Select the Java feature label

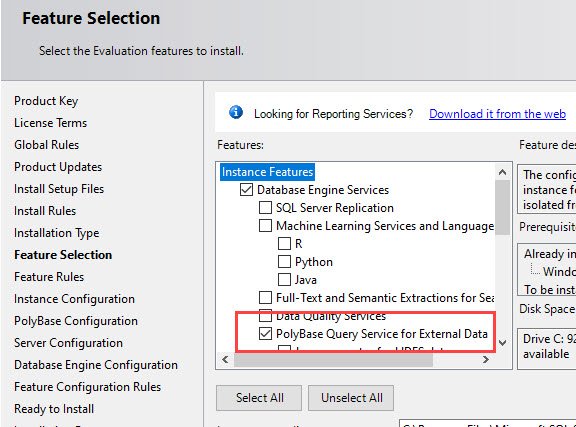306,280
